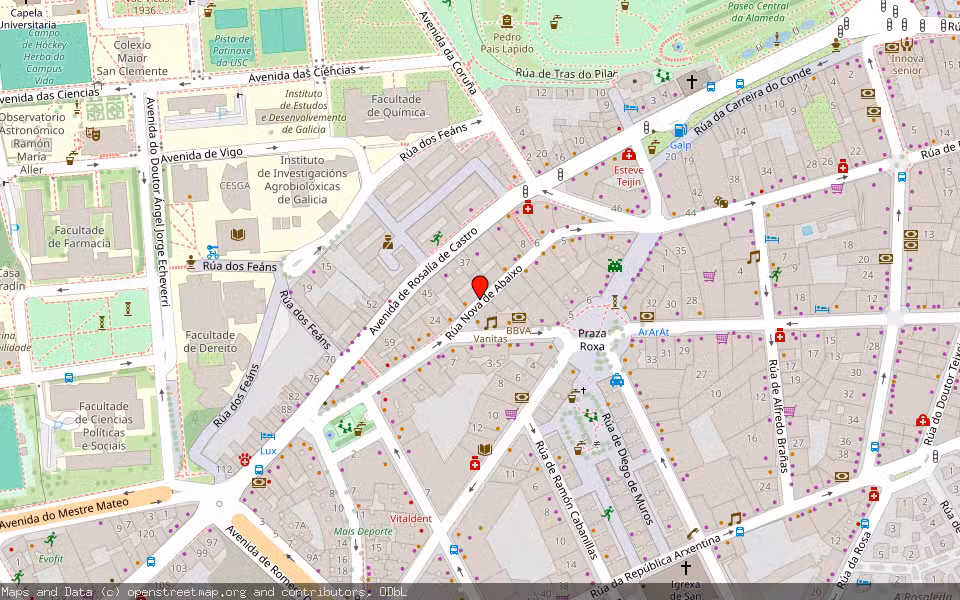
Task: Select the BBVA bank icon
Action: [519, 317]
